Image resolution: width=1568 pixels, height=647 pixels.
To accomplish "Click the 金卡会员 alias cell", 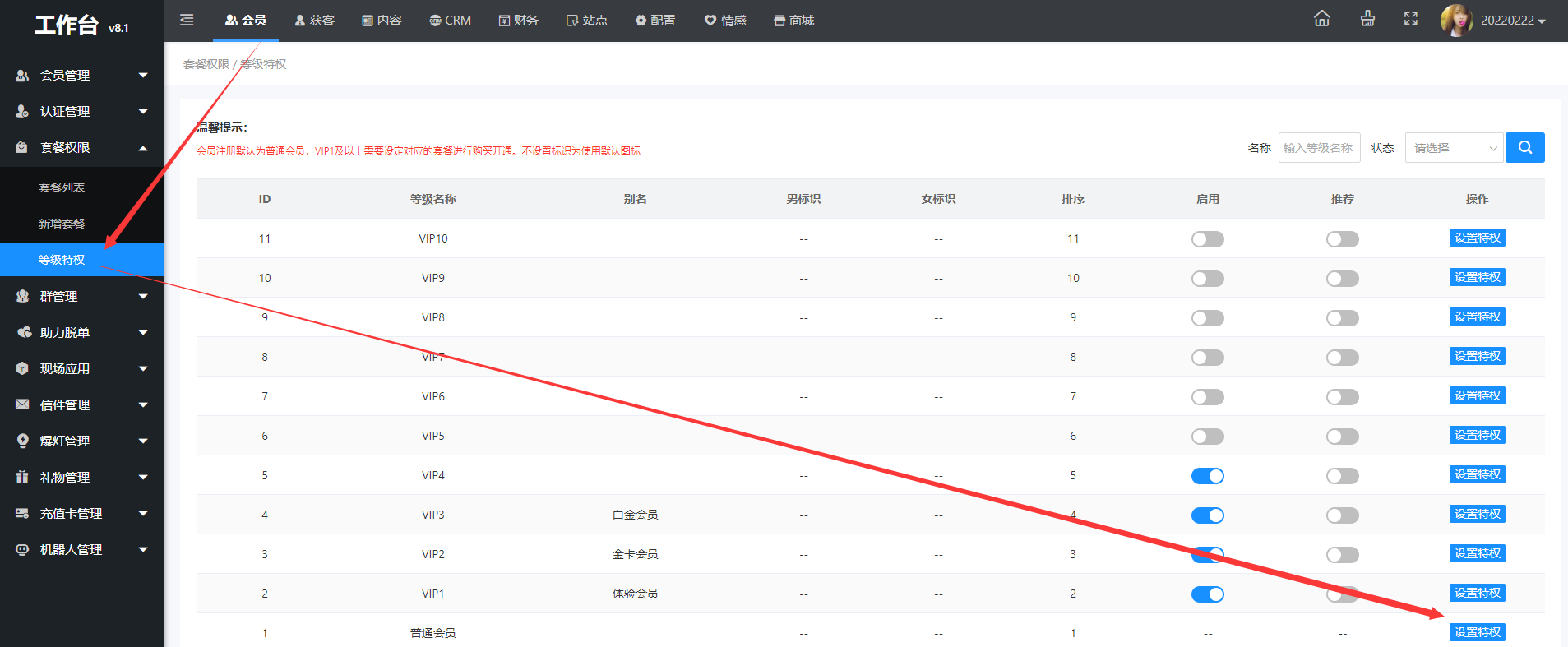I will 635,554.
